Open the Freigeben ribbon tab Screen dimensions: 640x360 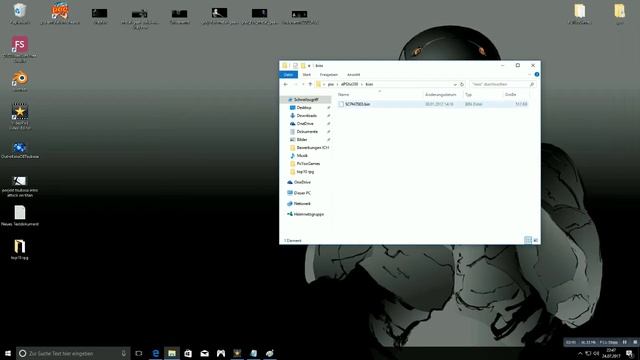tap(329, 75)
